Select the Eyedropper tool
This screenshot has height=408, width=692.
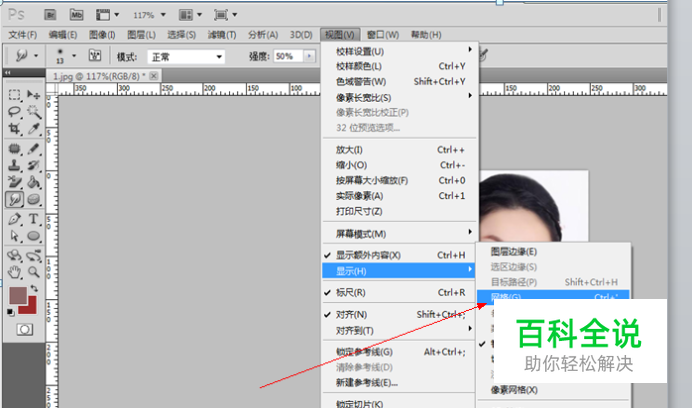pos(34,128)
